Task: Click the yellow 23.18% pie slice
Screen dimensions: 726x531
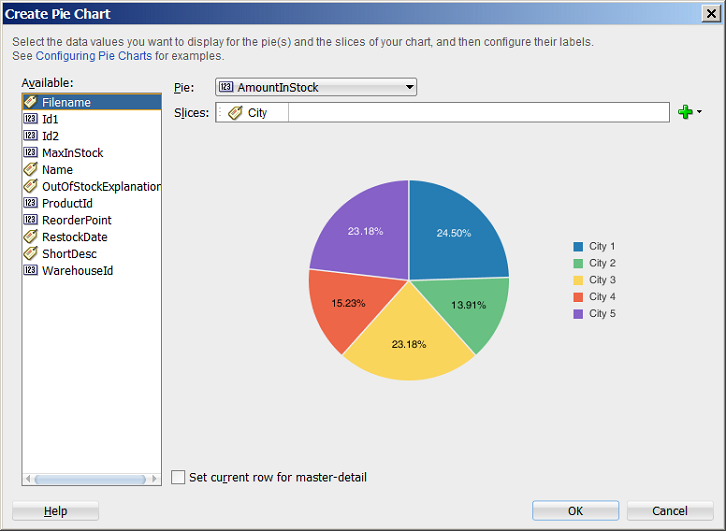Action: (x=409, y=344)
